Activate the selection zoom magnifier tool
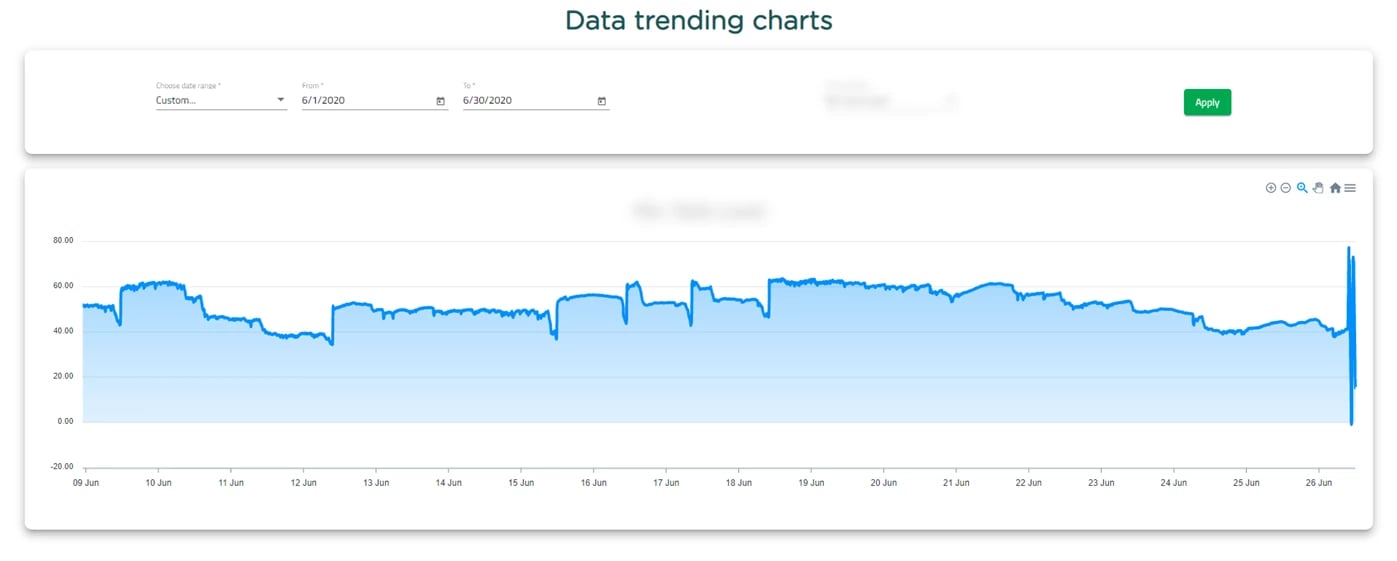 click(x=1302, y=188)
